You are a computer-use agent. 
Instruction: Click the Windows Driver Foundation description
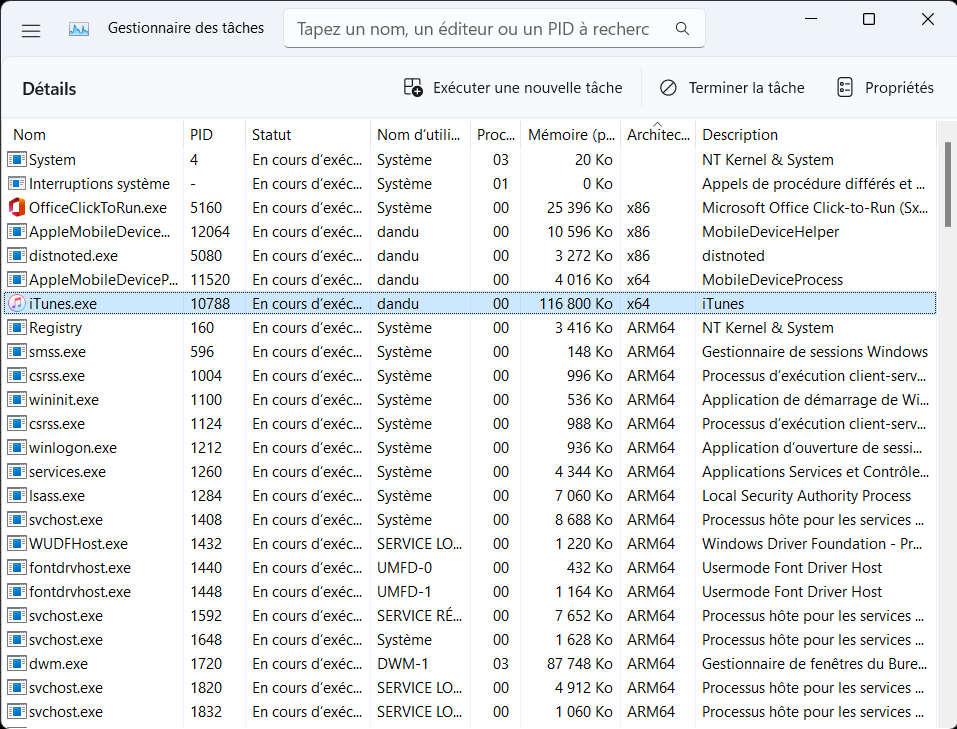812,544
